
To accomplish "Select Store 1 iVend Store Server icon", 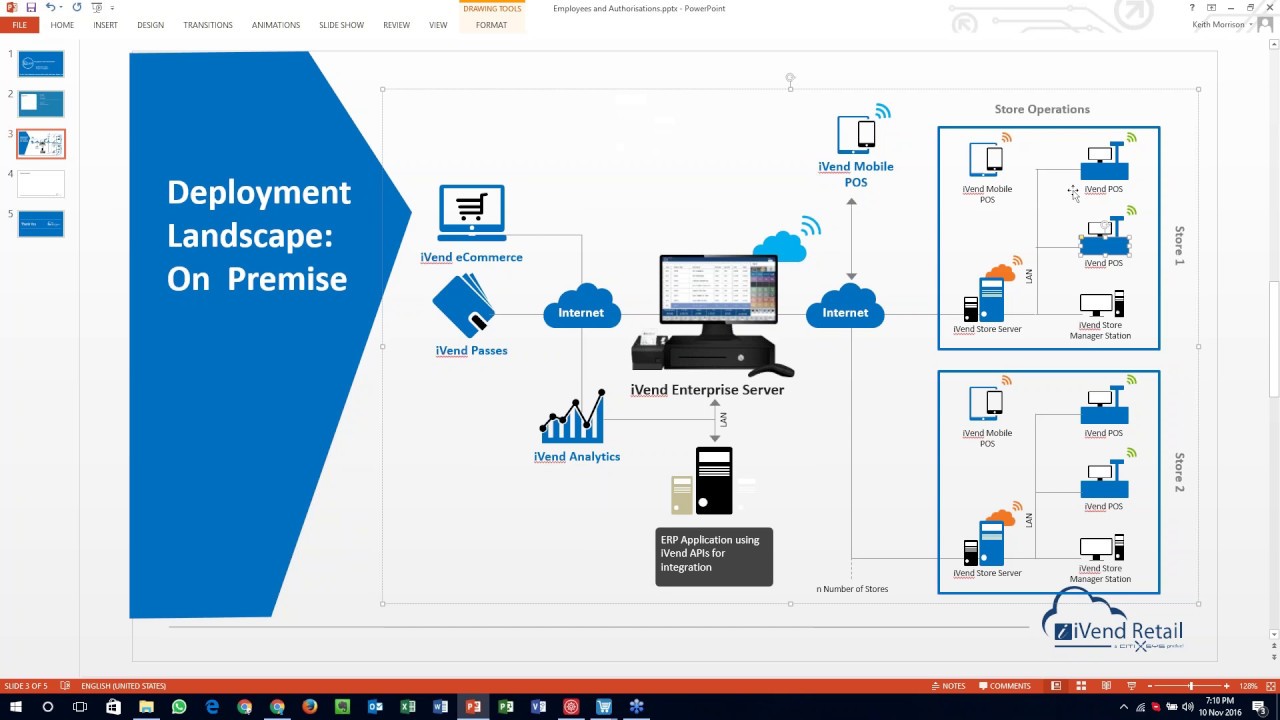I will [x=985, y=297].
